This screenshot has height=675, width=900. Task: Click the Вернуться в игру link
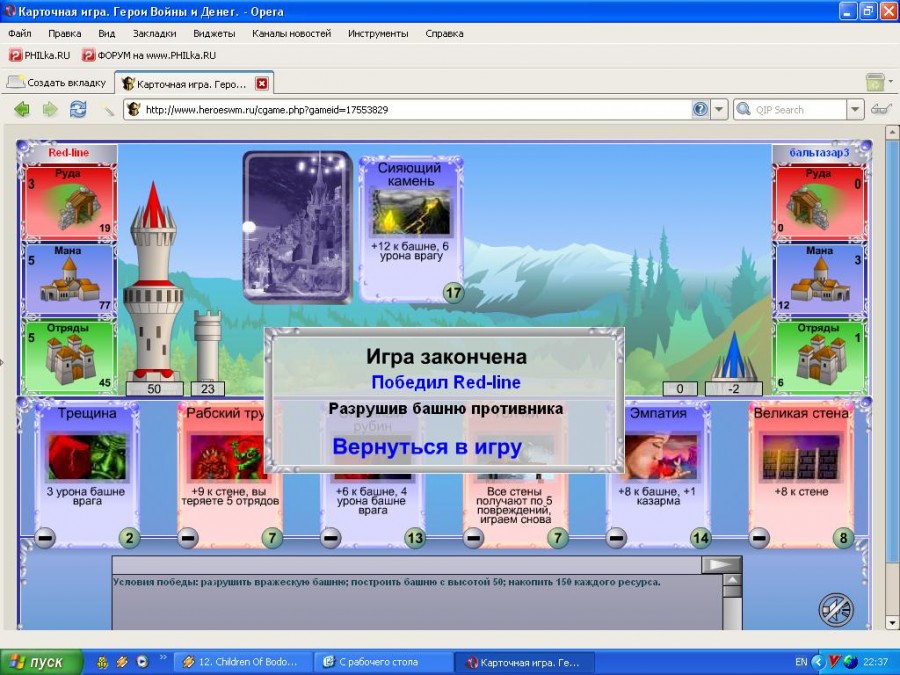click(427, 447)
